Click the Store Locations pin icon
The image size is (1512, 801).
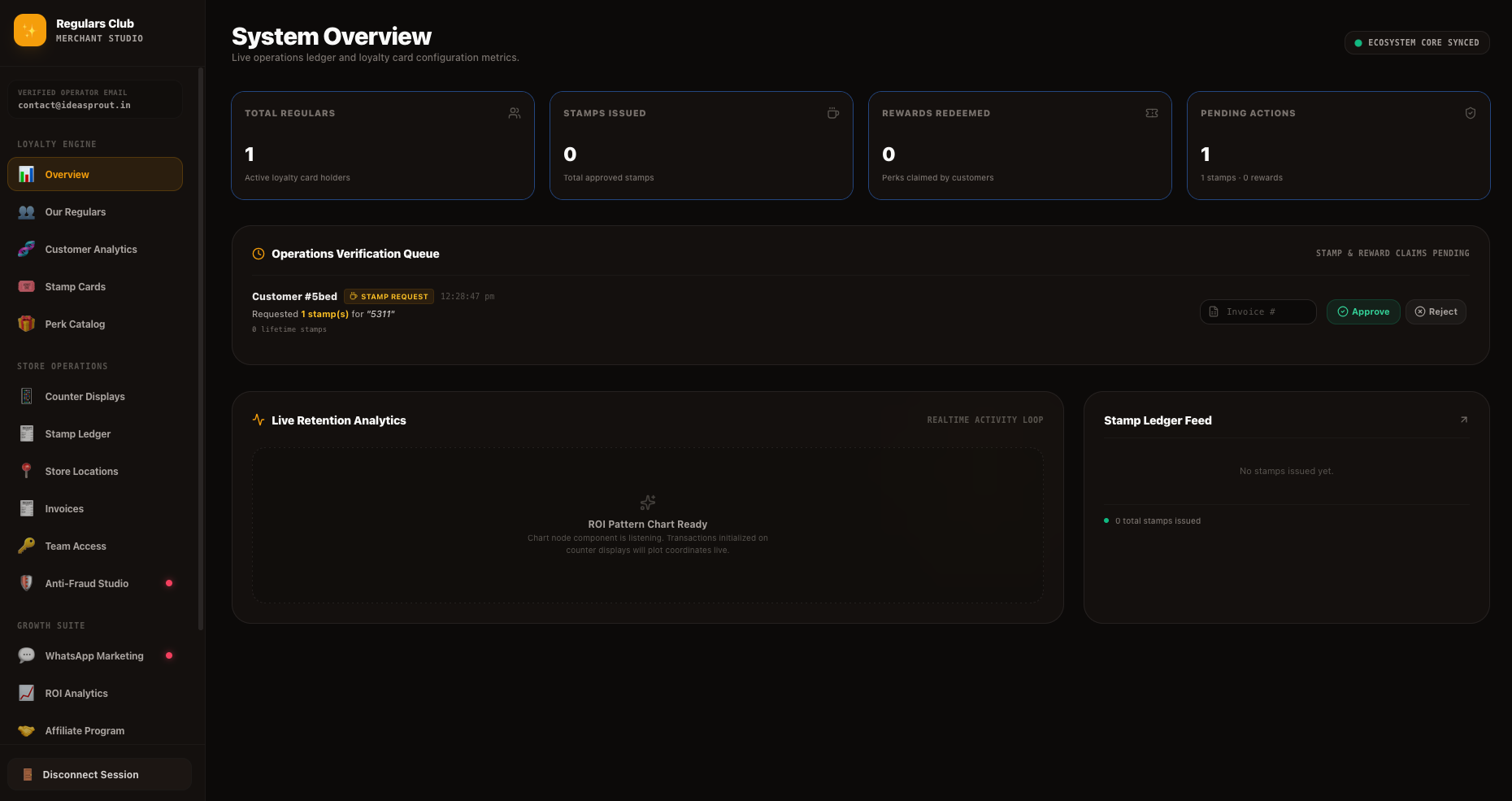[x=27, y=471]
